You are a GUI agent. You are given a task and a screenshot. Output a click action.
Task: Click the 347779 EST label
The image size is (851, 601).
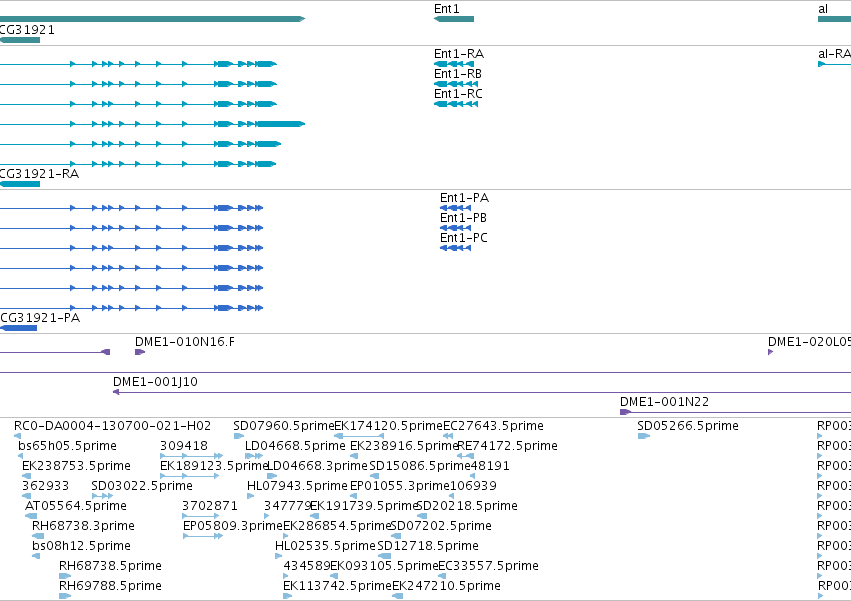pos(287,506)
